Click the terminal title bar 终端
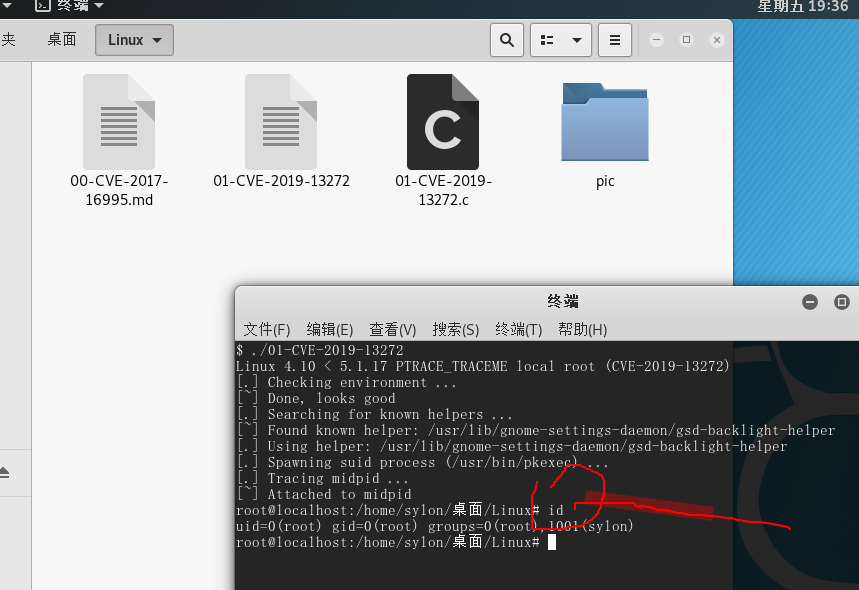Viewport: 859px width, 590px height. [x=563, y=301]
